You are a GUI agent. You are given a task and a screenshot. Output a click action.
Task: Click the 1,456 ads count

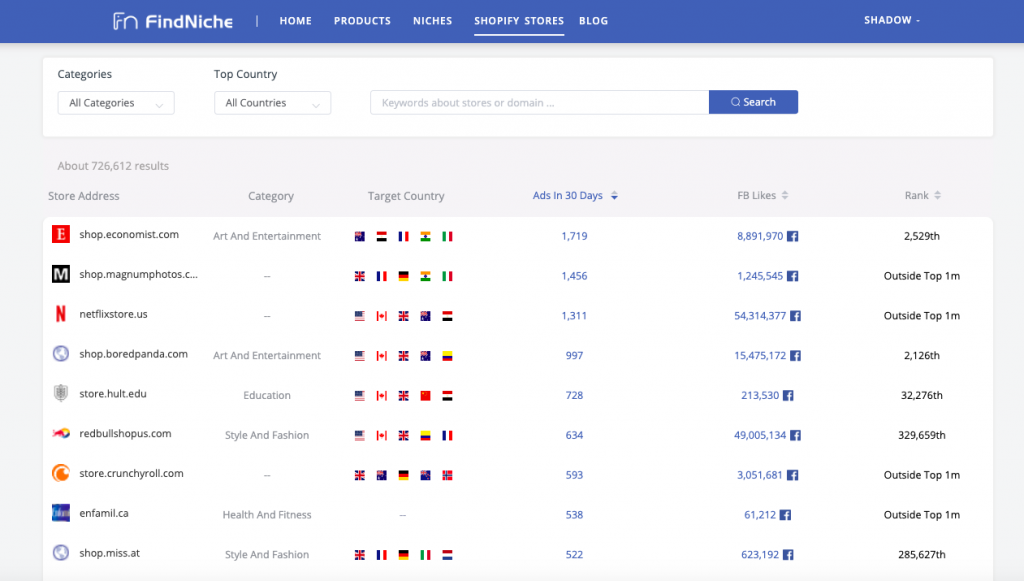574,276
